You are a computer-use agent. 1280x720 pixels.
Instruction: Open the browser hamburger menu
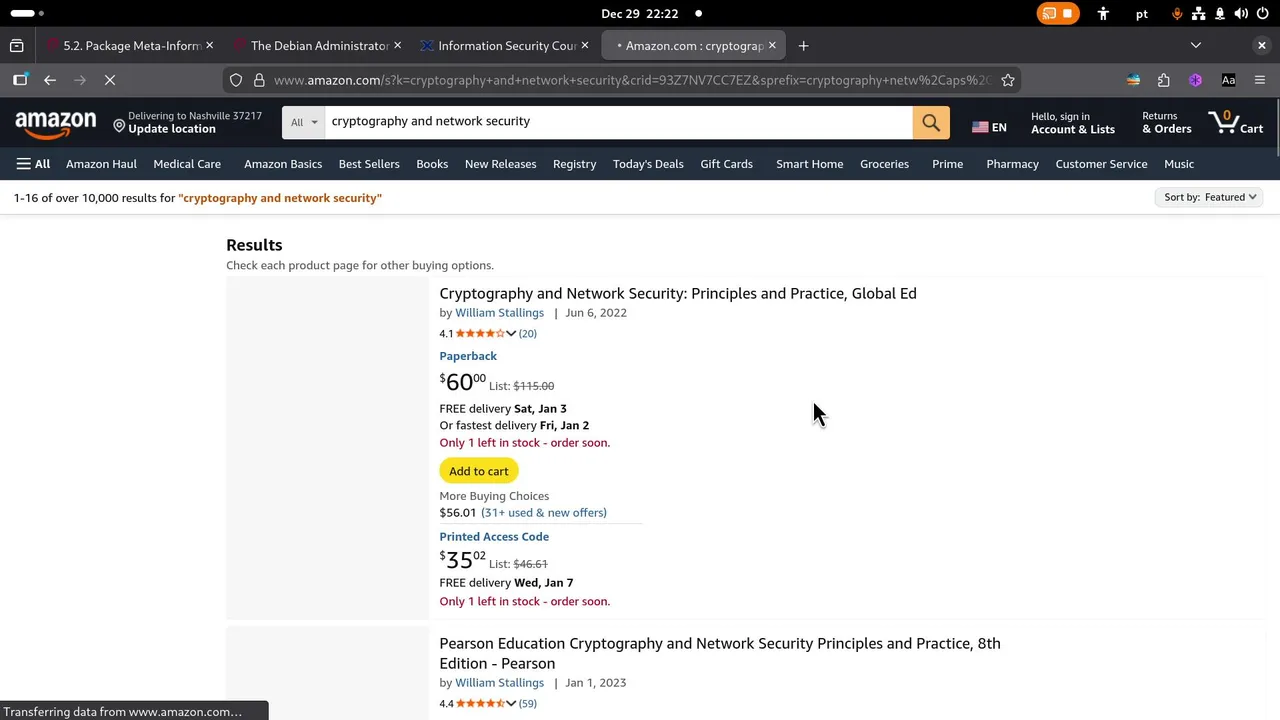click(1260, 80)
